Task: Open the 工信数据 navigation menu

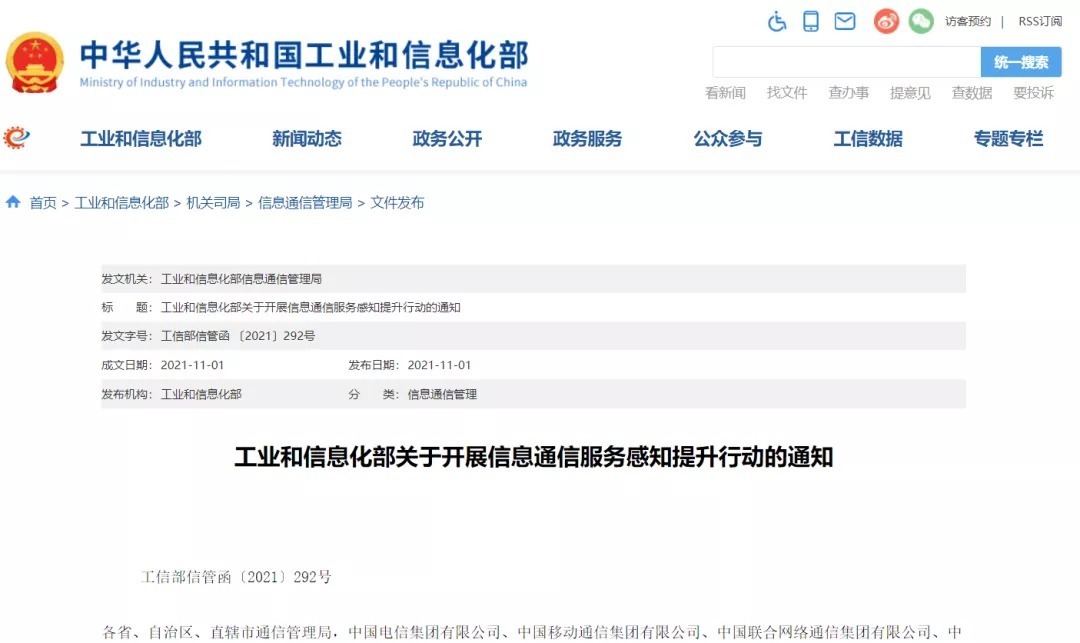Action: tap(868, 139)
